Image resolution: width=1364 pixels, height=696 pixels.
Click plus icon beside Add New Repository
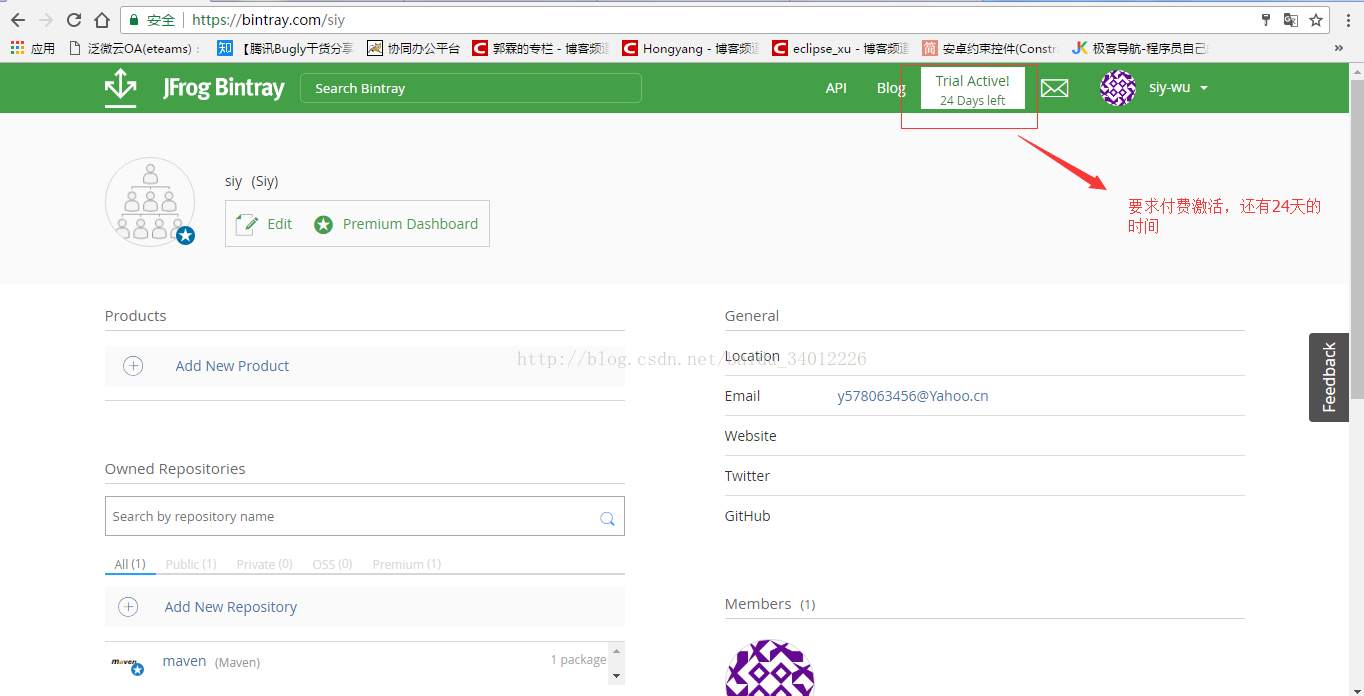[x=128, y=607]
